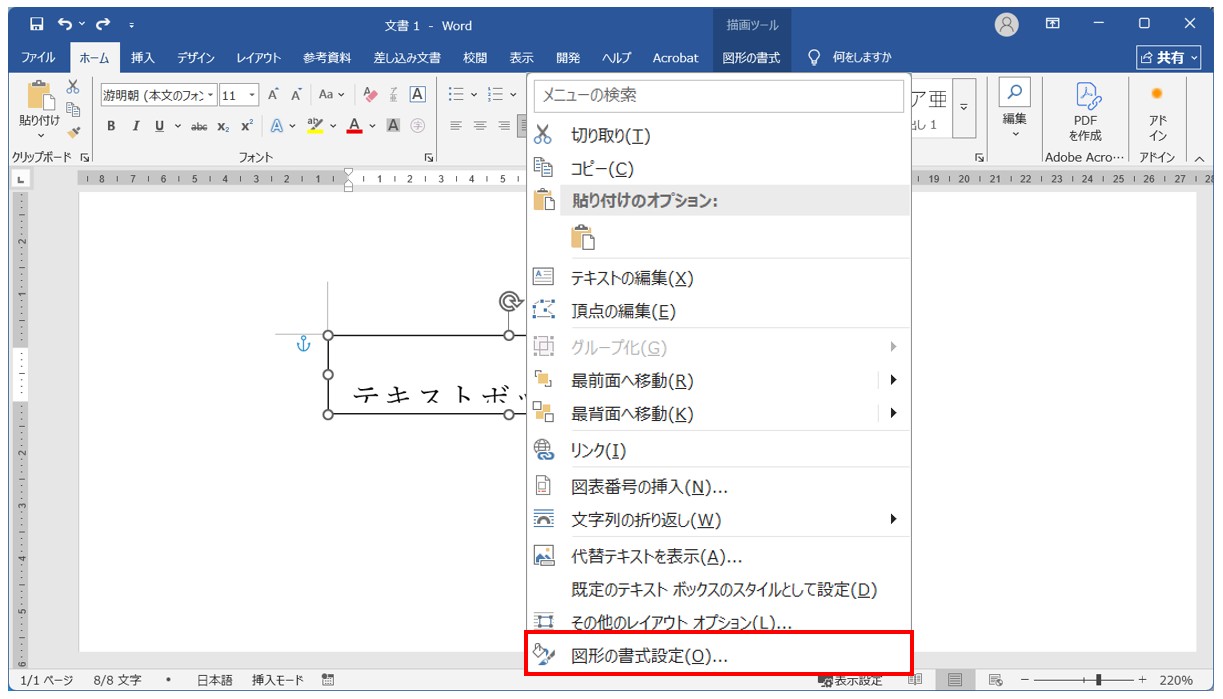Viewport: 1223px width, 699px height.
Task: Toggle Strikethrough (abc) formatting
Action: (x=199, y=126)
